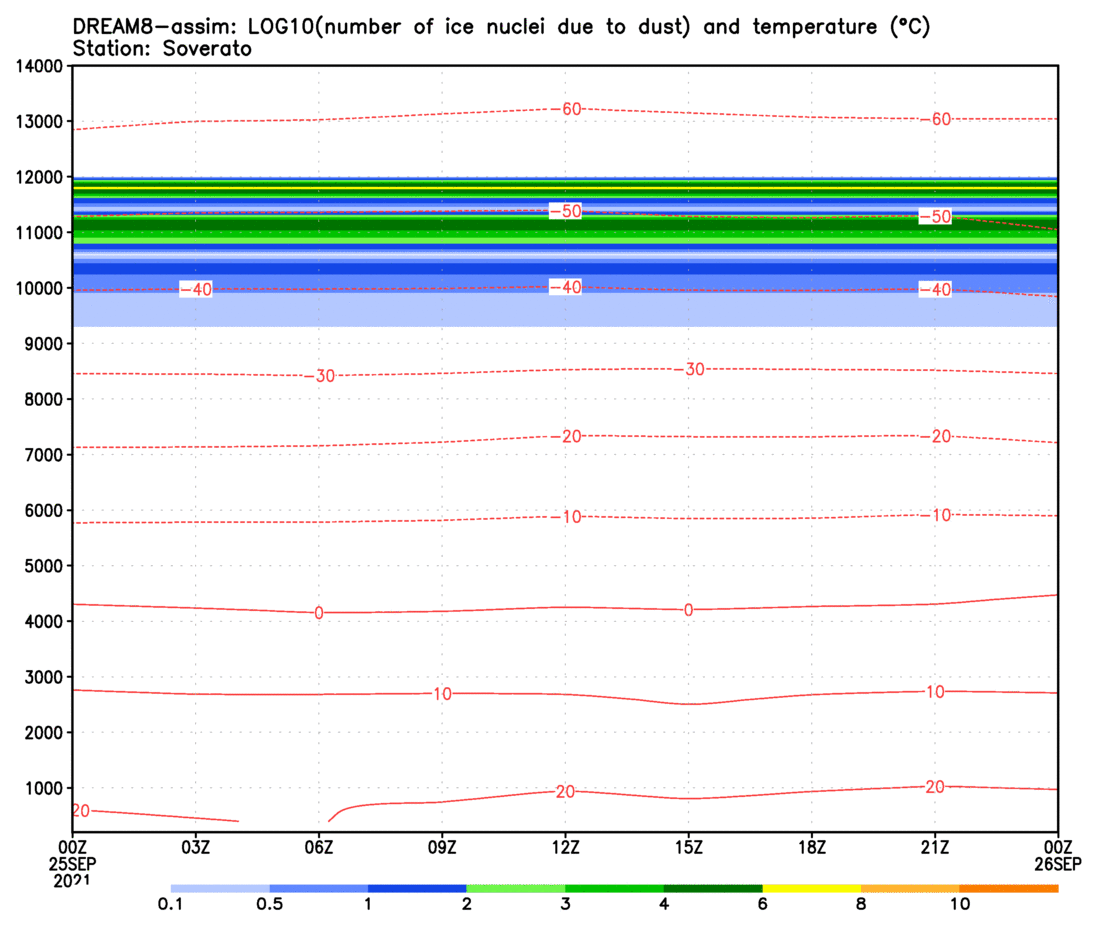Click the -10 contour label above 21Z
This screenshot has height=927, width=1097.
coord(935,516)
